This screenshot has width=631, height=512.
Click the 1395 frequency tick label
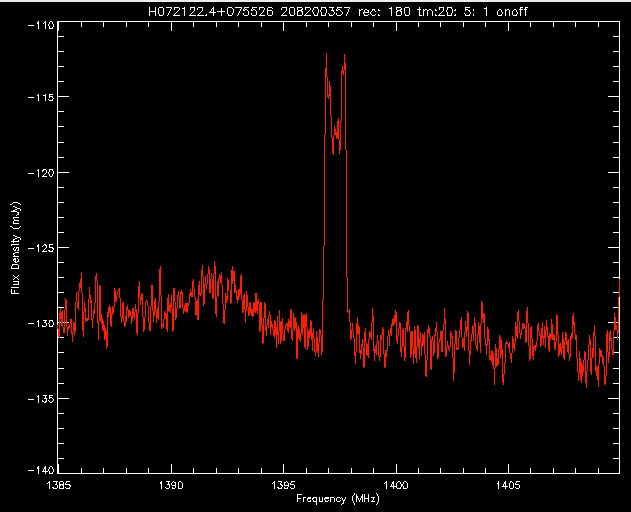pyautogui.click(x=284, y=485)
